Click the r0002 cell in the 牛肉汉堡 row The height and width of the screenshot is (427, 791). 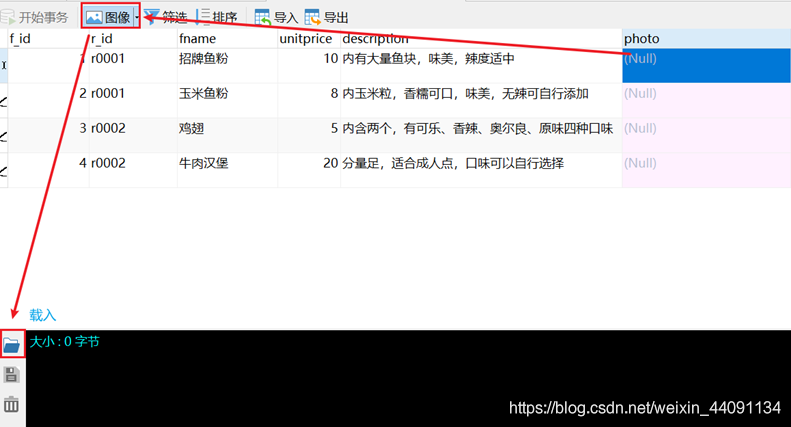pyautogui.click(x=133, y=170)
